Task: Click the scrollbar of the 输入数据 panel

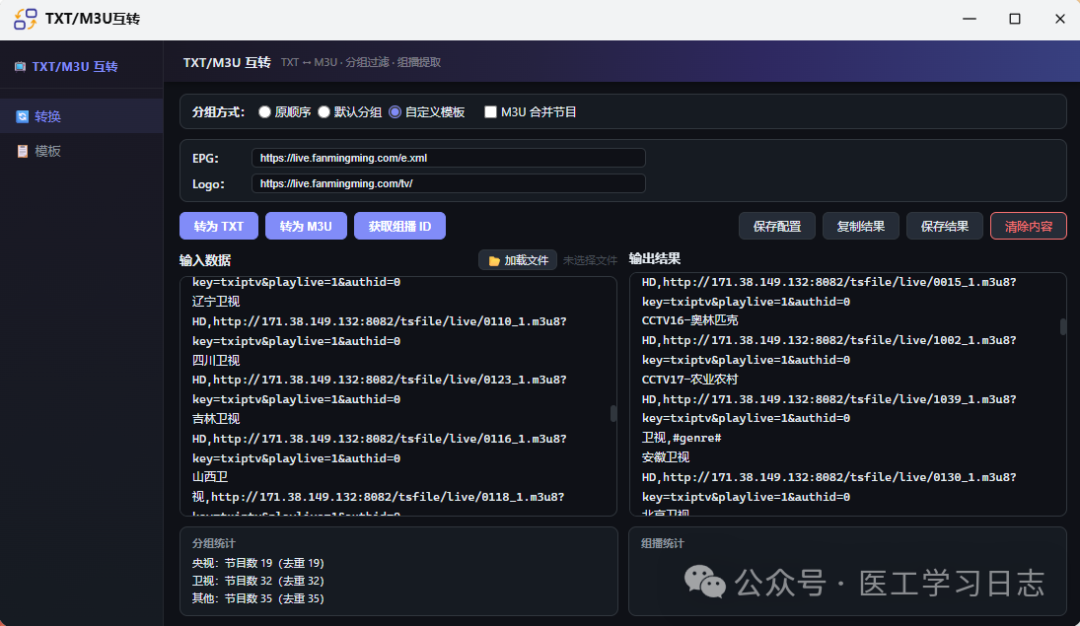Action: (x=613, y=412)
